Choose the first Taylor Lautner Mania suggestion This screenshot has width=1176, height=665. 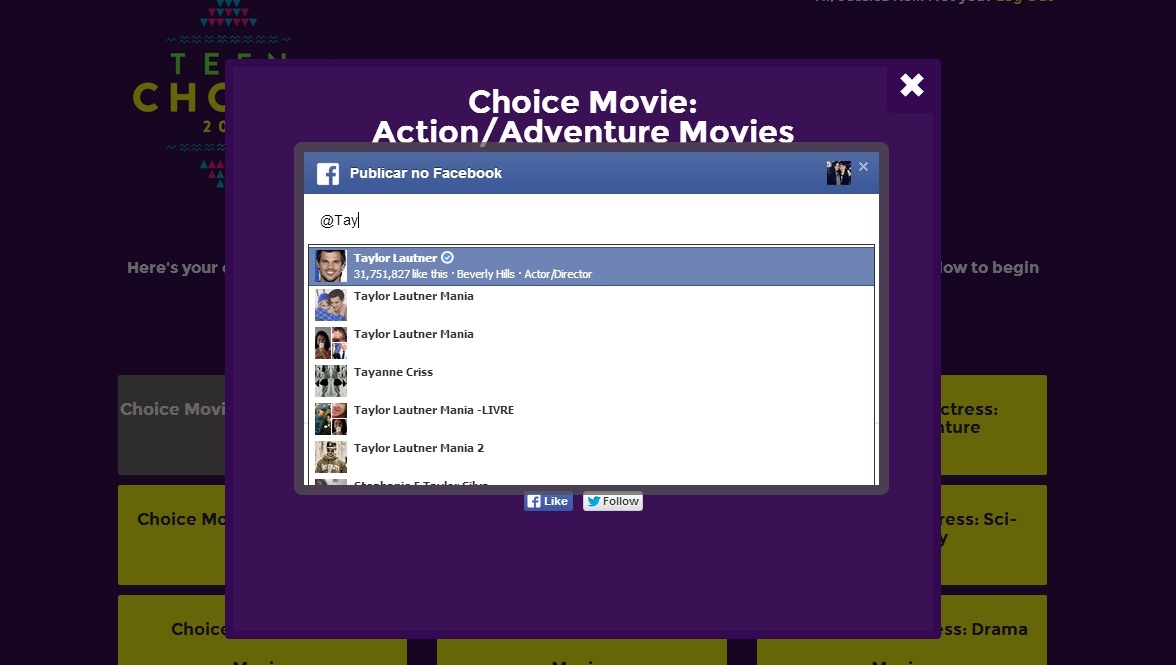[x=591, y=304]
